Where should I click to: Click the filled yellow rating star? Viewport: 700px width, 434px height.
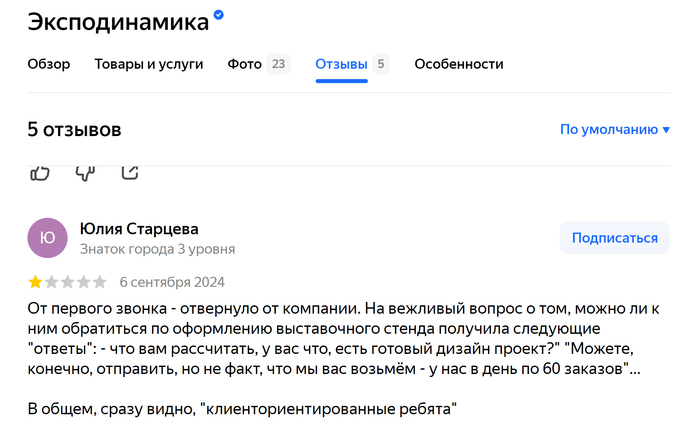pos(35,281)
